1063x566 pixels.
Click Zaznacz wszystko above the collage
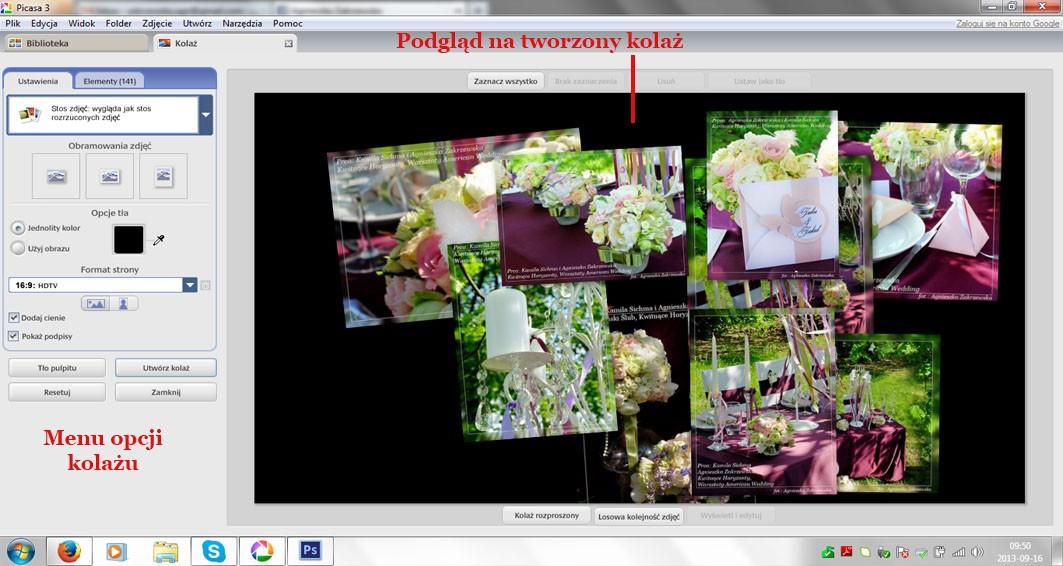pyautogui.click(x=506, y=81)
